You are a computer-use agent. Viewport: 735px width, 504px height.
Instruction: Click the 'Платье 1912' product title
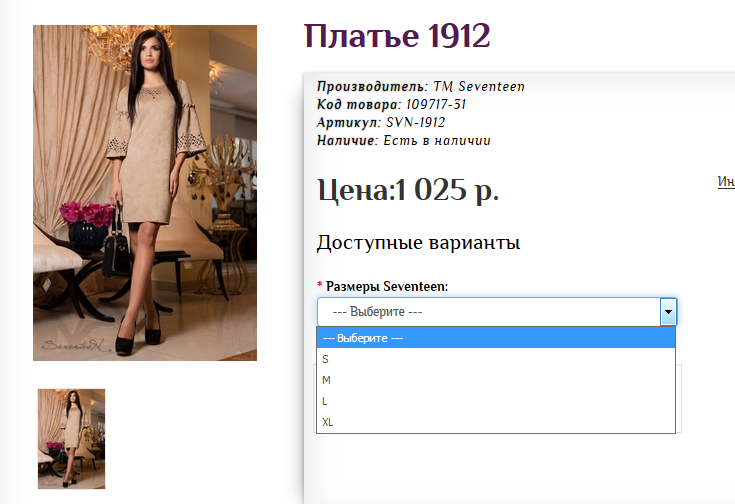(x=397, y=37)
